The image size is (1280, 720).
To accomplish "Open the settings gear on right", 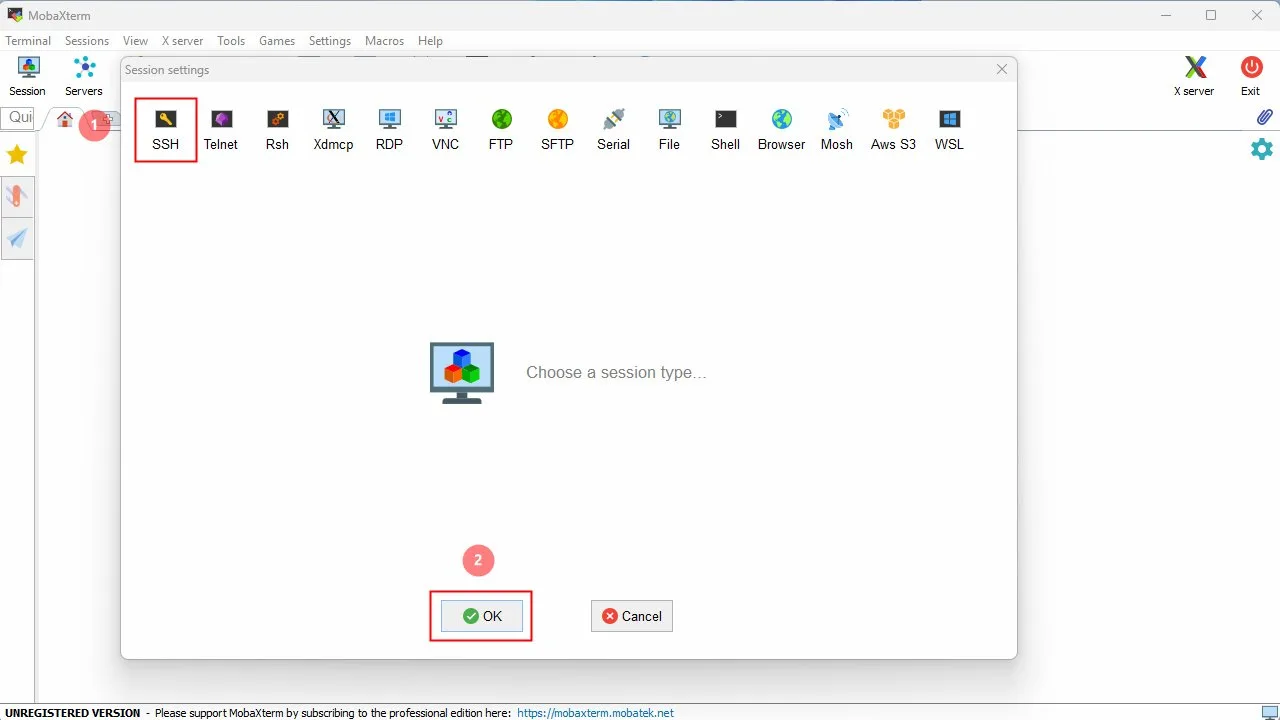I will (x=1262, y=149).
